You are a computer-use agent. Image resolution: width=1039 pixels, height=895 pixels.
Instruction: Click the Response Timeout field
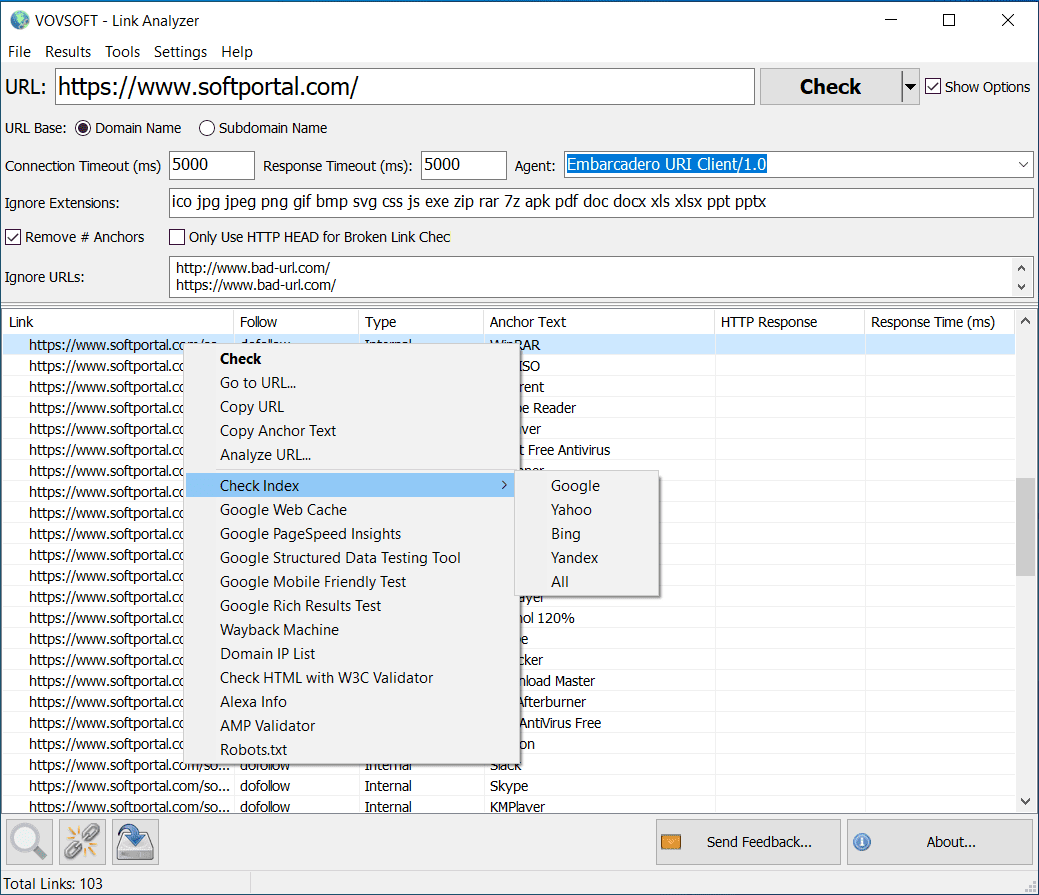click(x=464, y=165)
